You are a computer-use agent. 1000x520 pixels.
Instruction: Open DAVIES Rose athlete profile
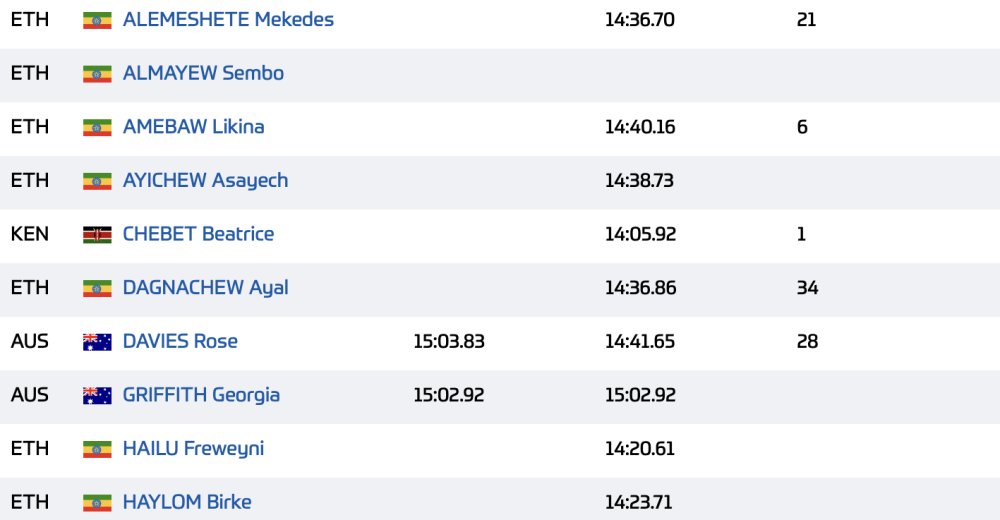180,341
